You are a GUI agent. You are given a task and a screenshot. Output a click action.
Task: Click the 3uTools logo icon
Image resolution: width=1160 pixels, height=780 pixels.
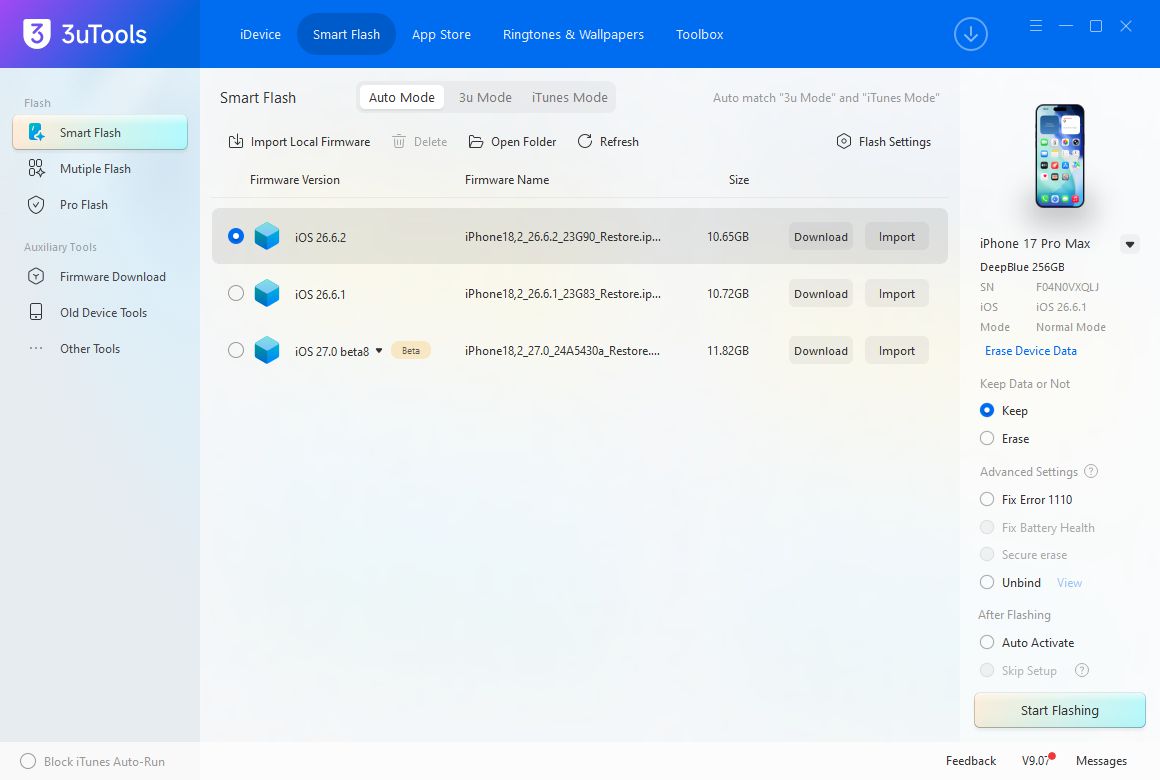pyautogui.click(x=37, y=33)
